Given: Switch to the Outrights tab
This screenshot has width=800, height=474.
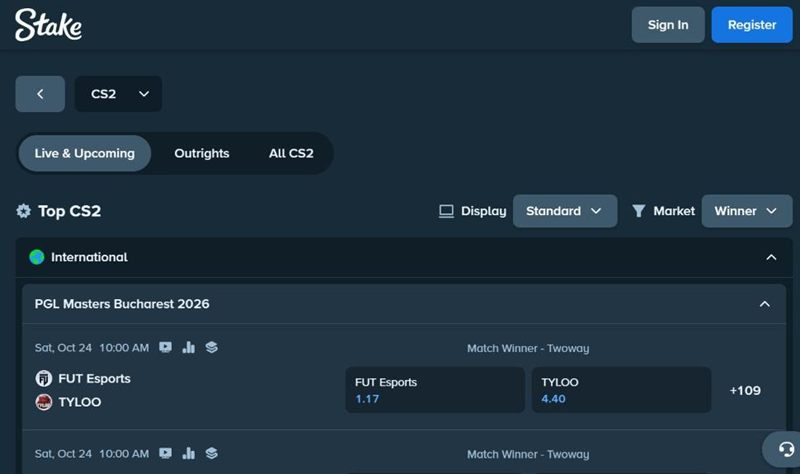Looking at the screenshot, I should (x=202, y=153).
